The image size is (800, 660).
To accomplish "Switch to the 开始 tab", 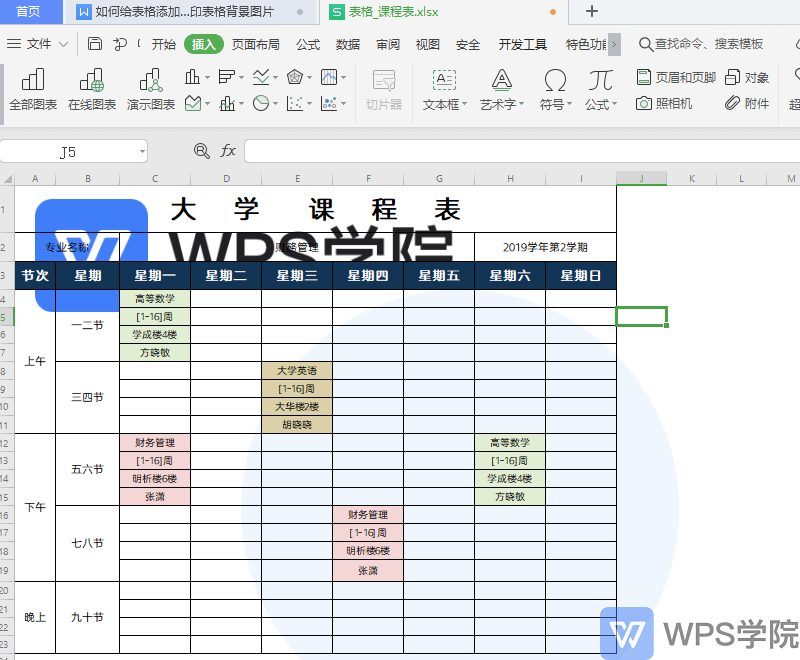I will pyautogui.click(x=163, y=44).
